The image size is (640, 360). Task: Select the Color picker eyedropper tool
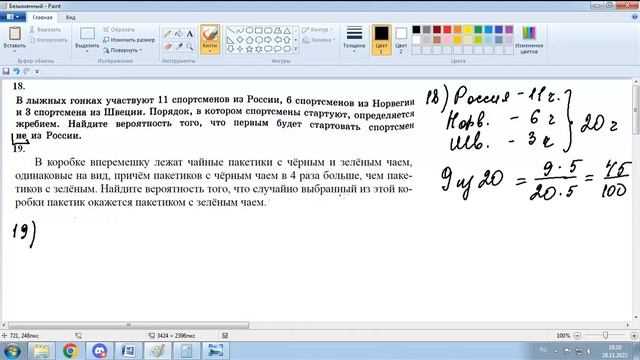pos(178,47)
